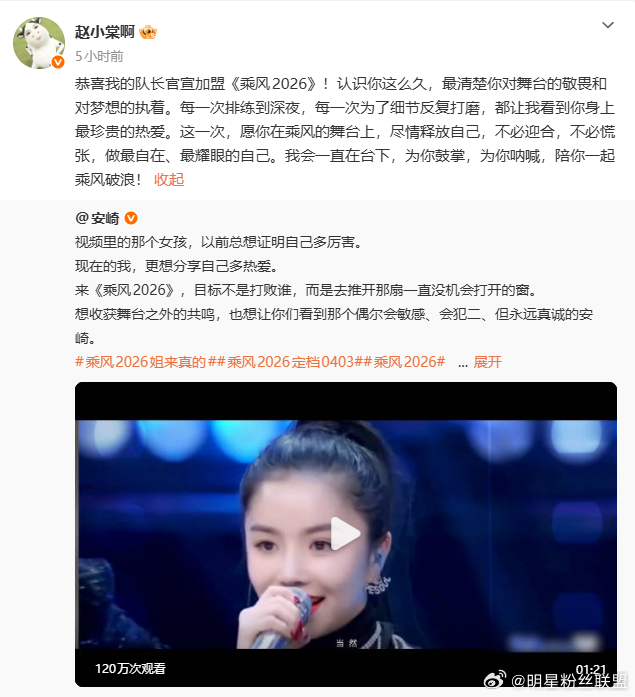The width and height of the screenshot is (635, 697).
Task: Open the post options chevron menu
Action: point(607,25)
